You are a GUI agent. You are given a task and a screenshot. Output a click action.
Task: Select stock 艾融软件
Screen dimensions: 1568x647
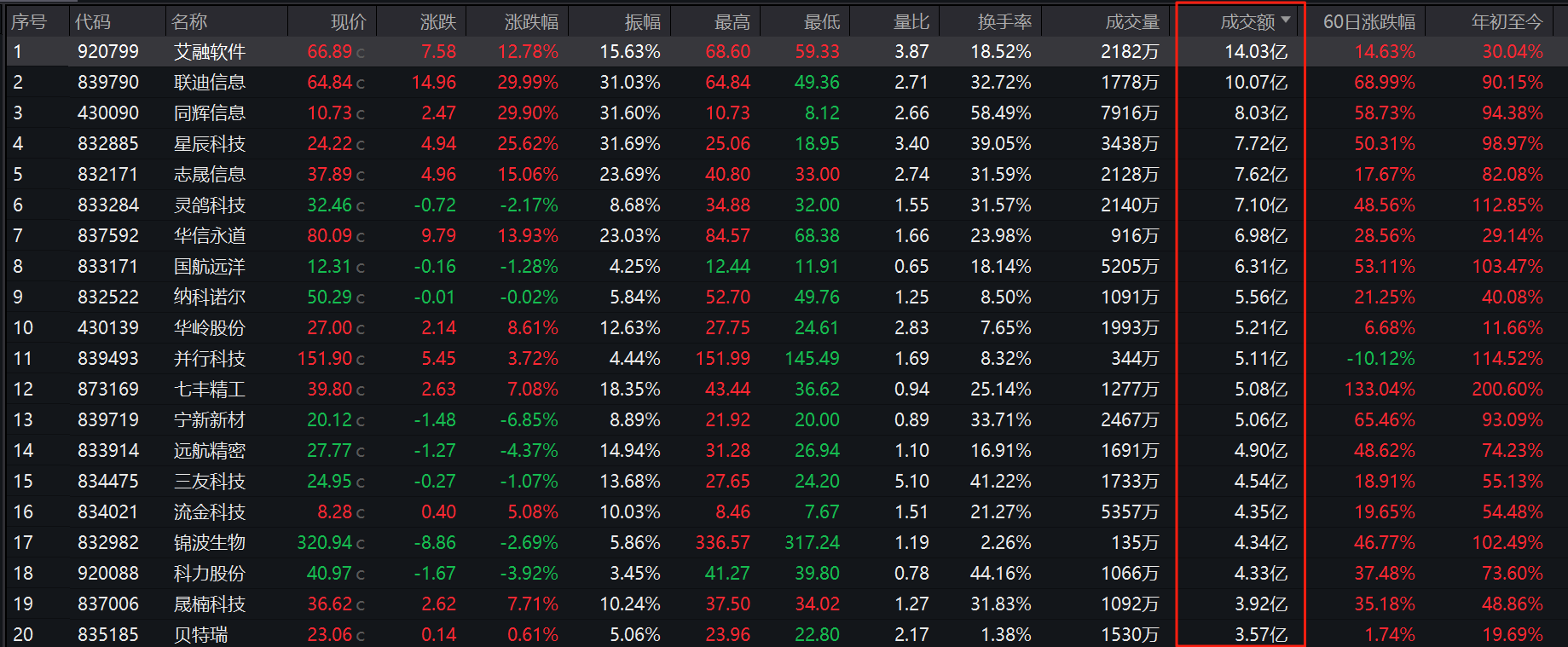tap(210, 52)
